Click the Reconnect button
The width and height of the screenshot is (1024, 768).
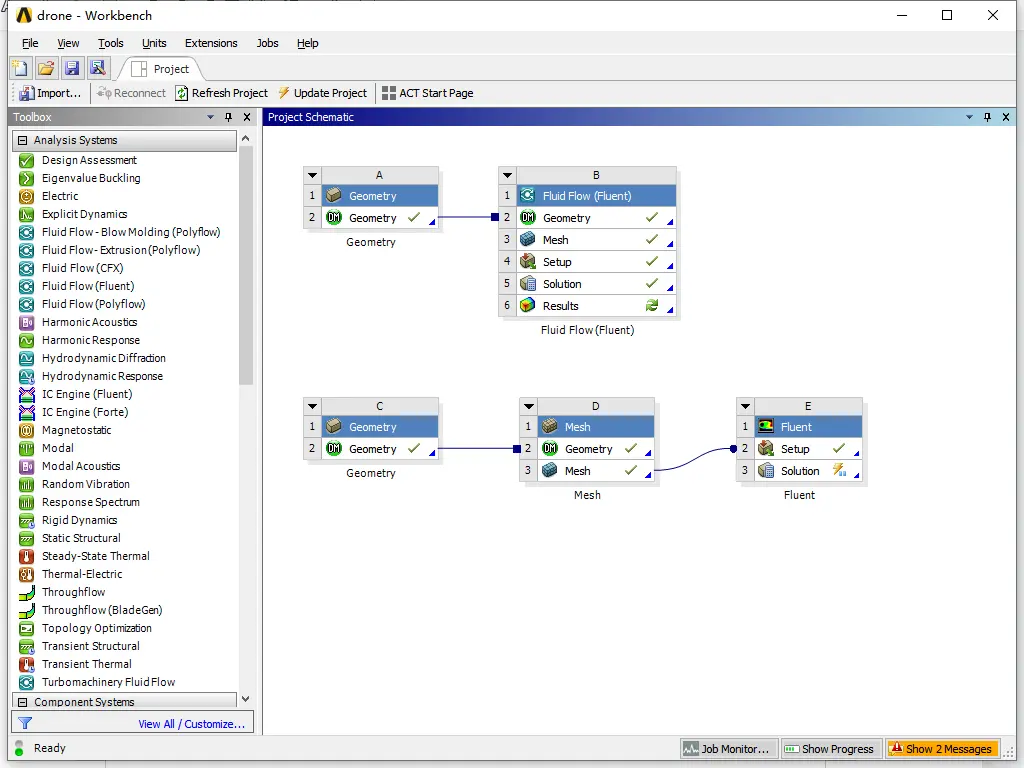(131, 93)
